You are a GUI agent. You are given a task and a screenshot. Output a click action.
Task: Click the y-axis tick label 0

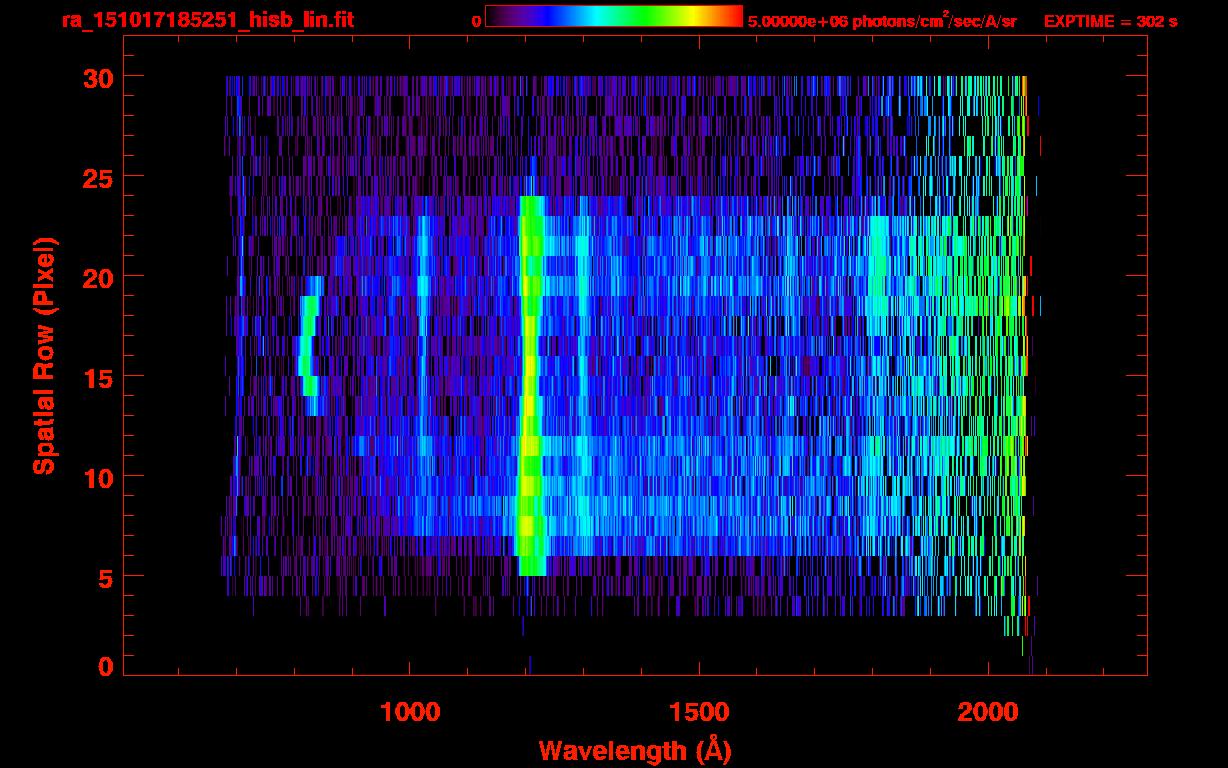[x=104, y=667]
